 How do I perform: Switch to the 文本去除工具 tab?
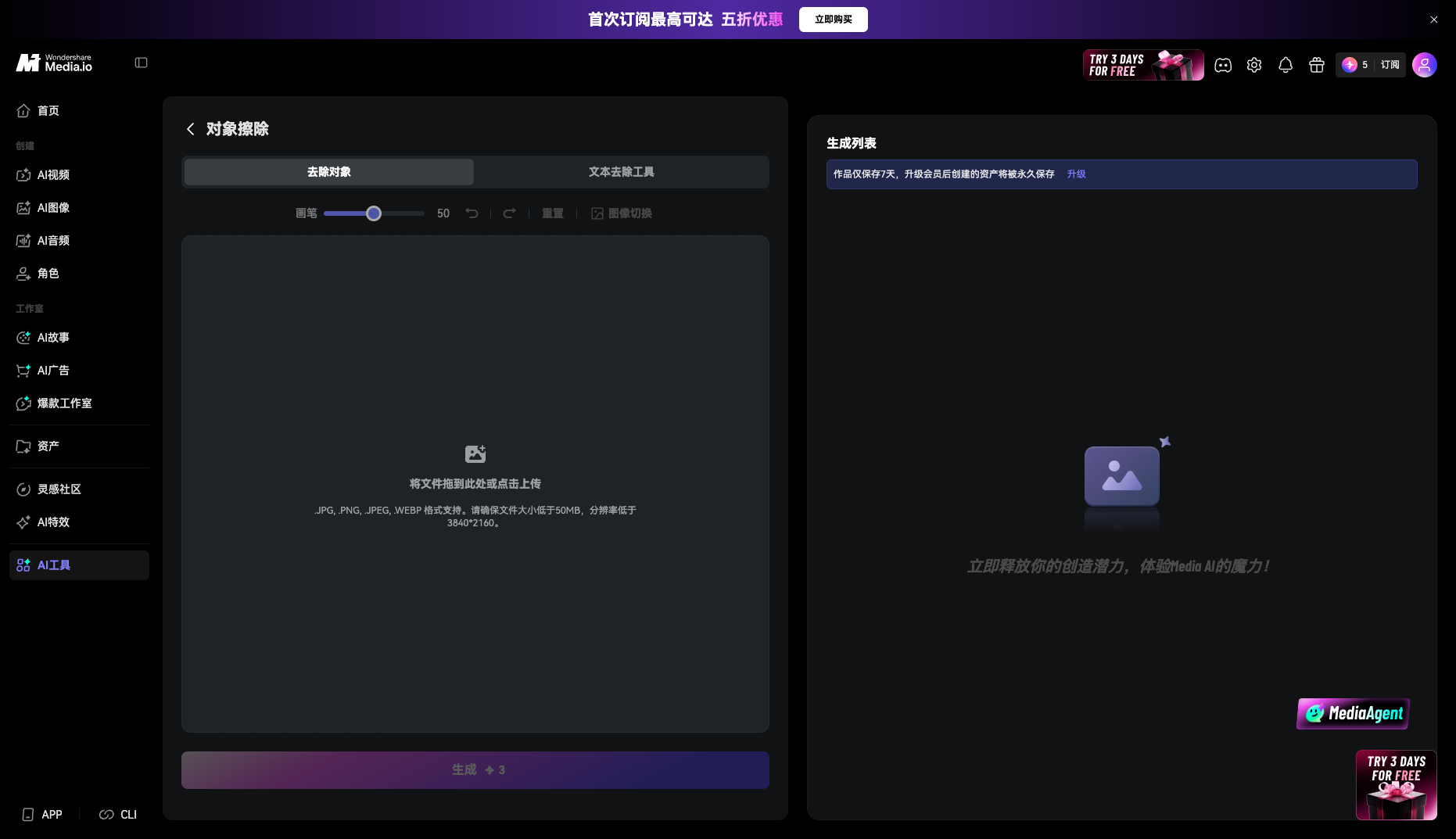tap(622, 172)
